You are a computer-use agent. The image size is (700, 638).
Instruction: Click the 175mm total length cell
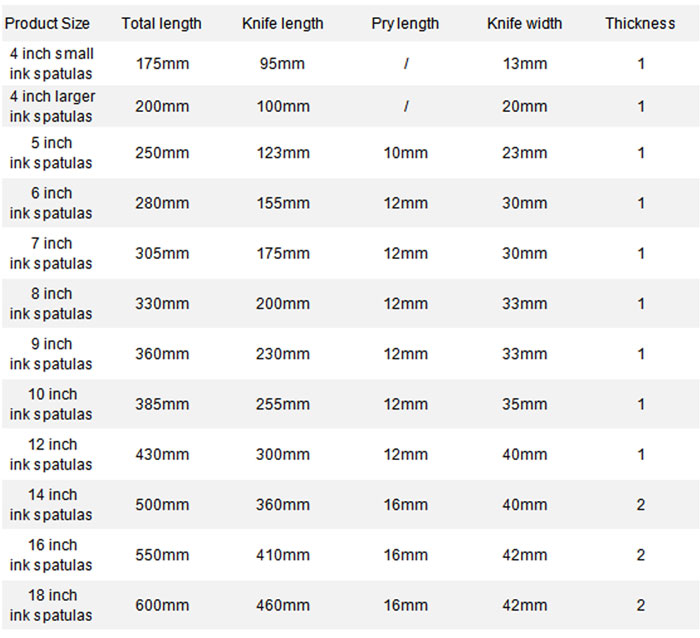pyautogui.click(x=162, y=63)
